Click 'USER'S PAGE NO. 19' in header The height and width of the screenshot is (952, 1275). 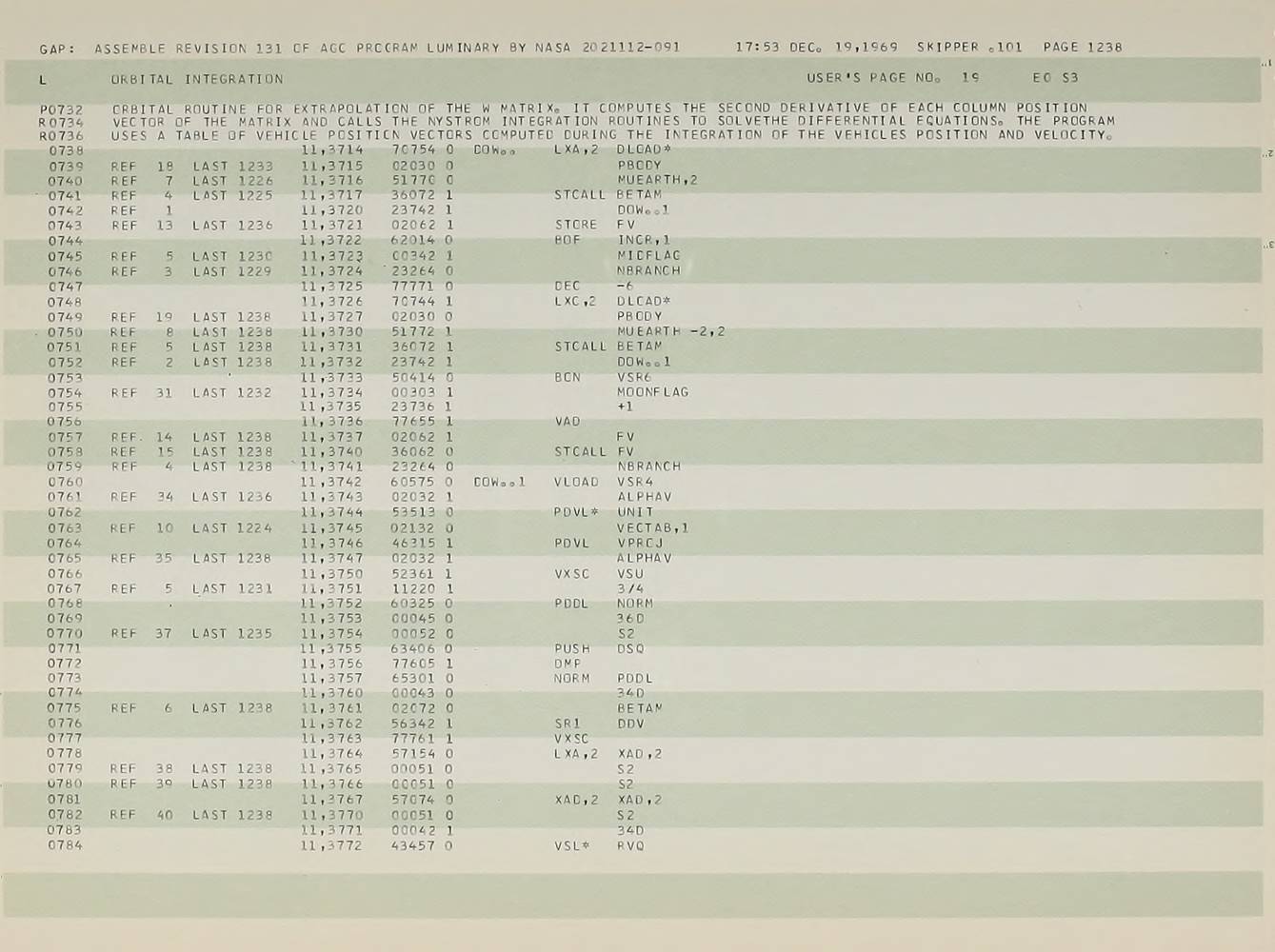tap(893, 78)
